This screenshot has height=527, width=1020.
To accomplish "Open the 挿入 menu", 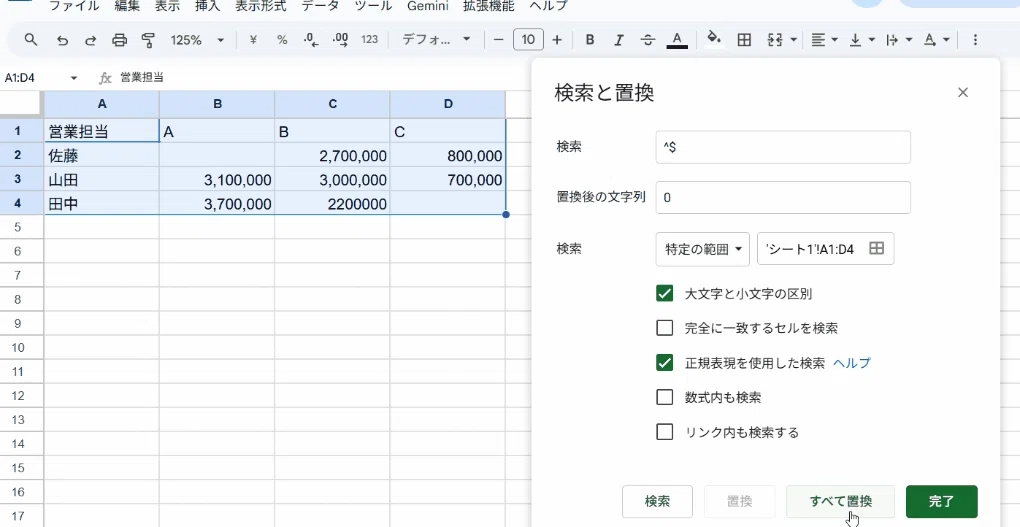I will click(208, 6).
